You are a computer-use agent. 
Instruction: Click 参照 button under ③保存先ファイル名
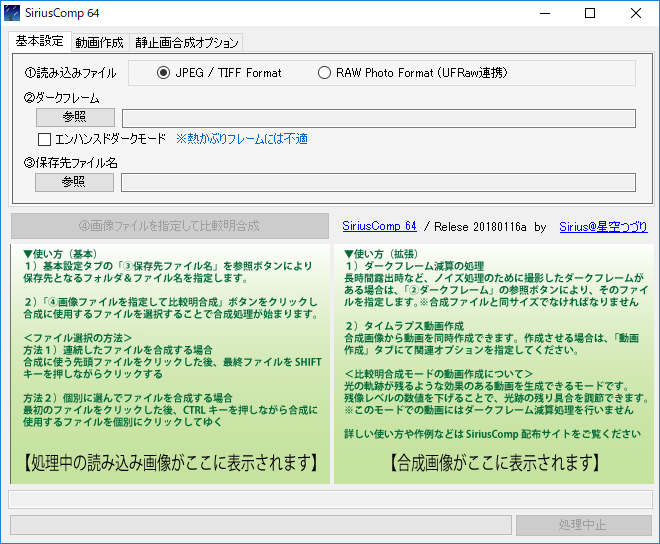75,182
